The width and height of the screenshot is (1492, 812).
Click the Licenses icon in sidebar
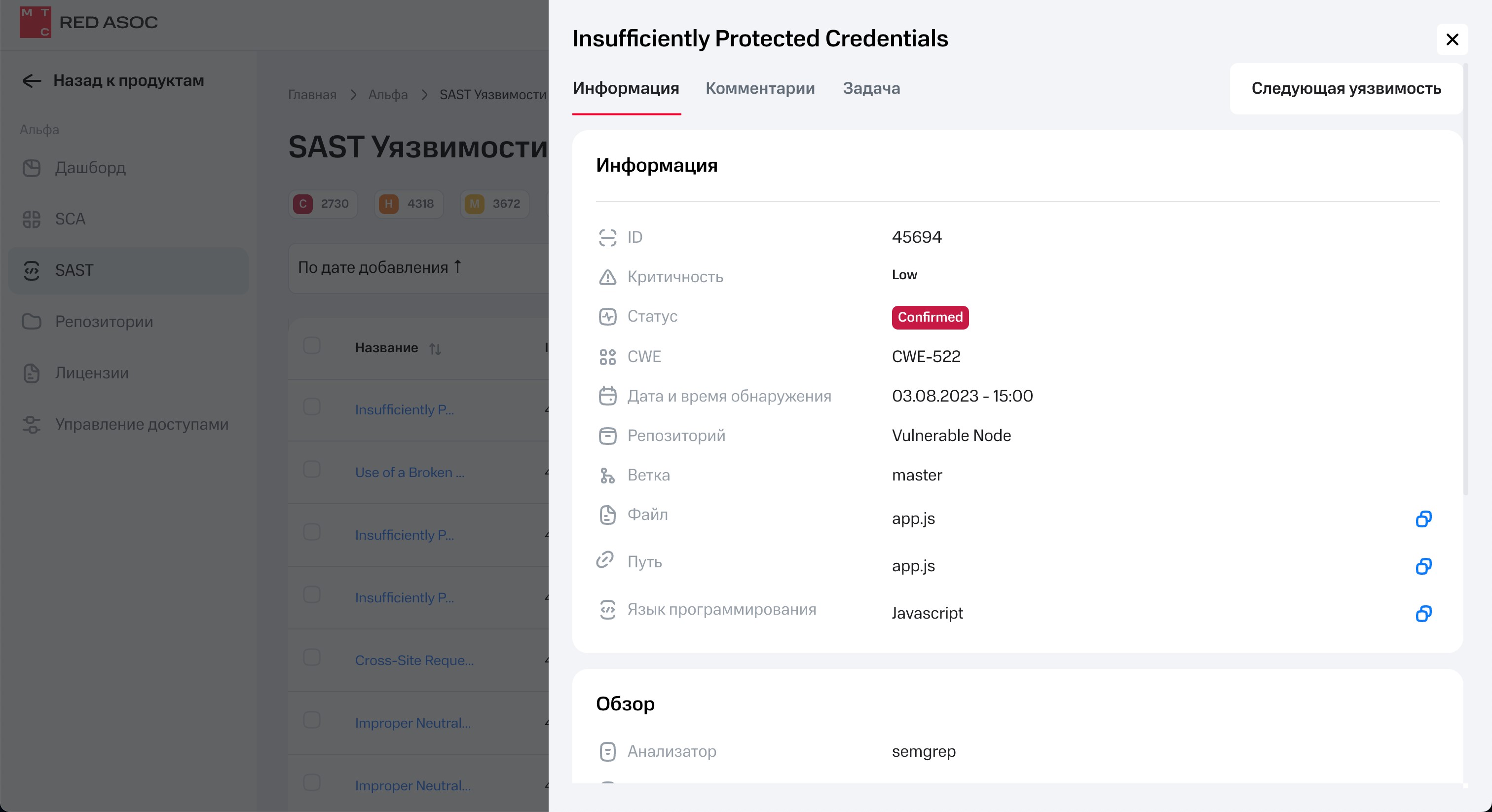tap(31, 373)
